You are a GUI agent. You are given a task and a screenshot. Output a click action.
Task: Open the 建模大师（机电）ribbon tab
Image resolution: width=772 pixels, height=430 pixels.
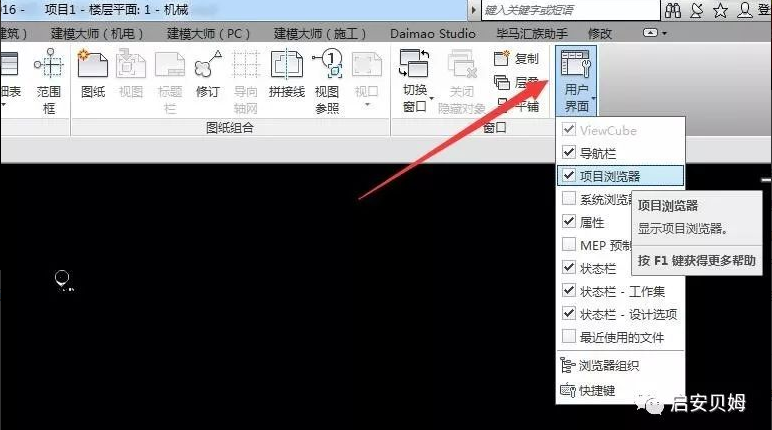click(97, 33)
